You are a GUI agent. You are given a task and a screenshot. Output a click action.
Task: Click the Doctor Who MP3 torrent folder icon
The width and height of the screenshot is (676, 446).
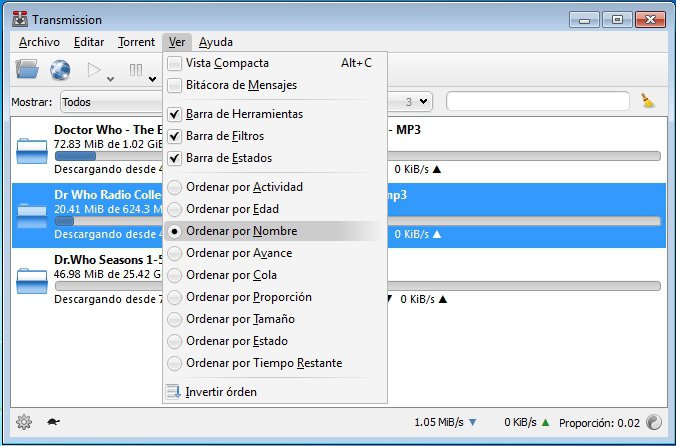[31, 151]
